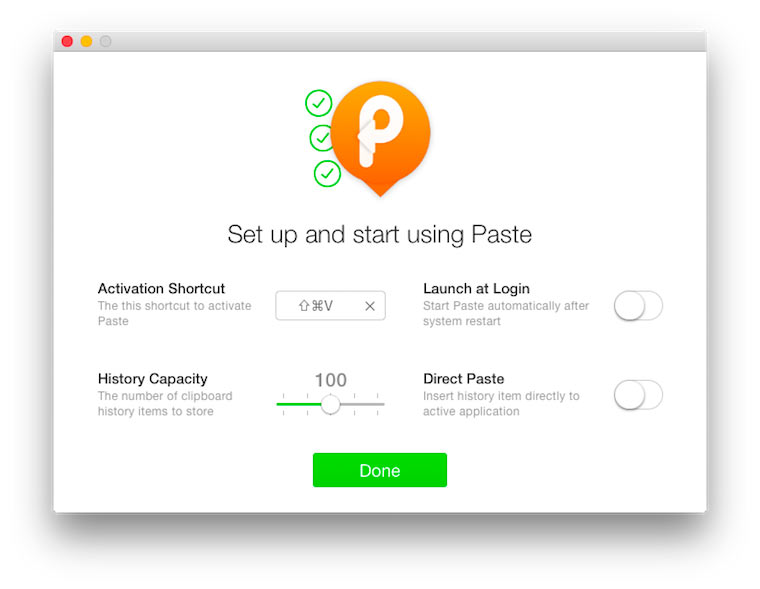Click the red close window button
760x589 pixels.
coord(67,41)
